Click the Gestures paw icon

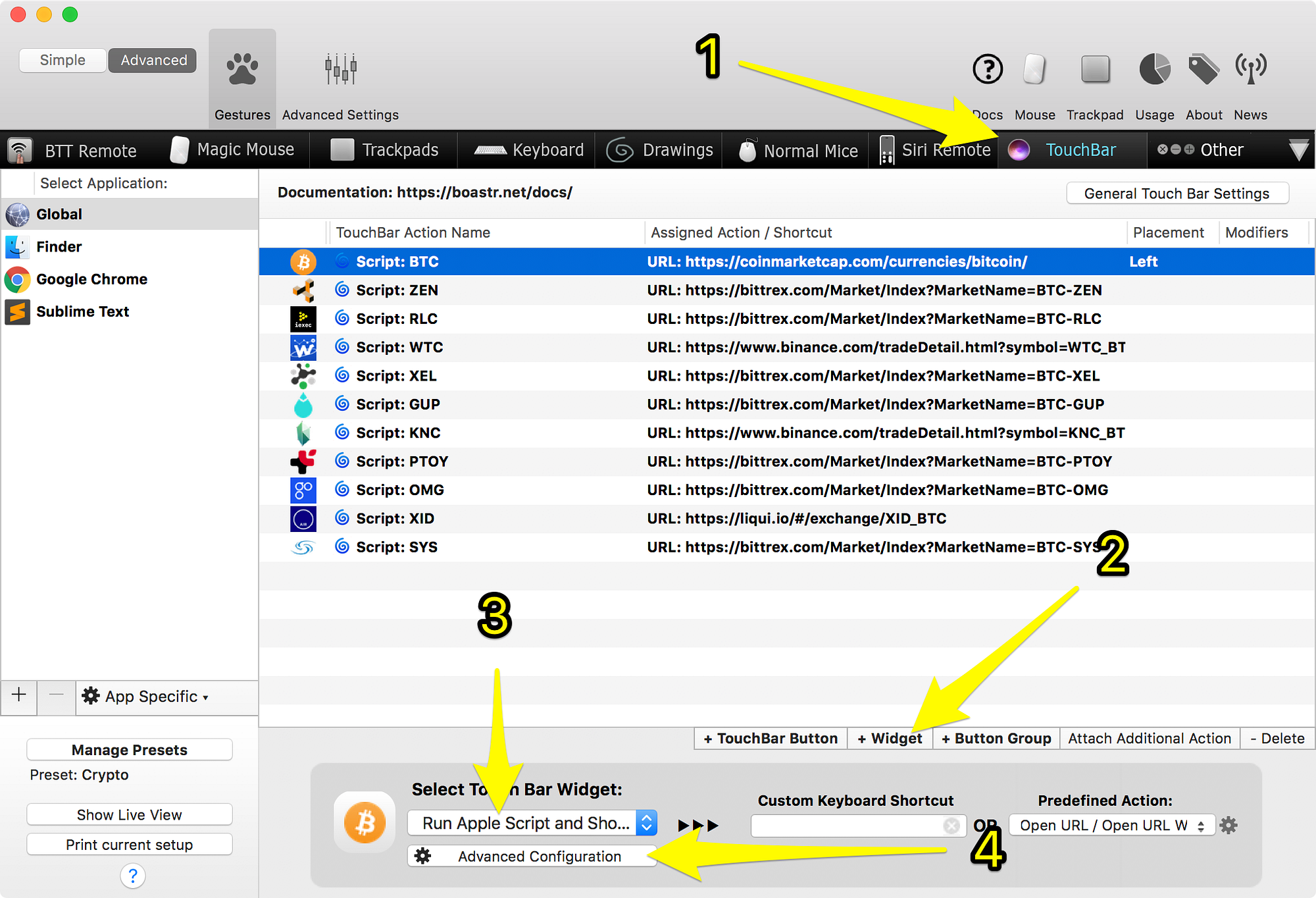(x=242, y=69)
